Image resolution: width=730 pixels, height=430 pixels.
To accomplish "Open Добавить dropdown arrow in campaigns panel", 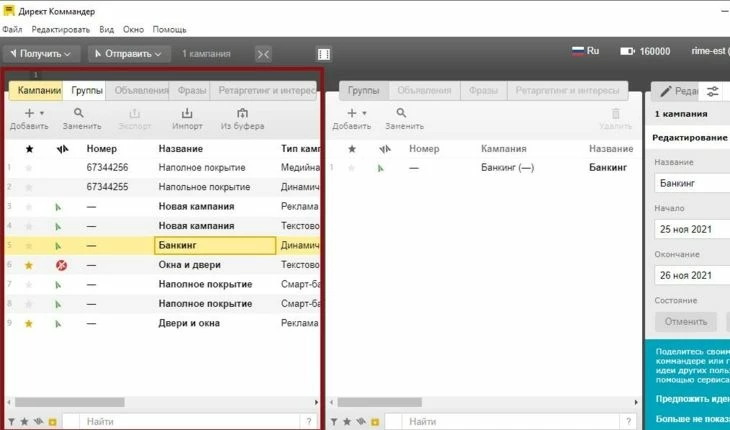I will point(42,113).
